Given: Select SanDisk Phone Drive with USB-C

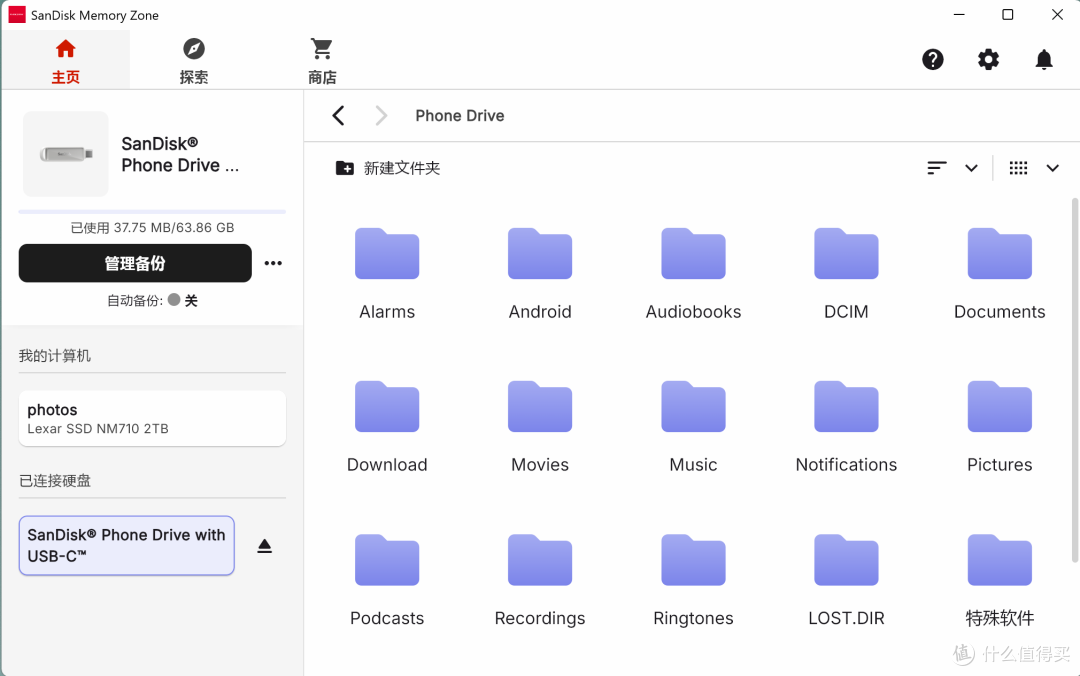Looking at the screenshot, I should [127, 545].
